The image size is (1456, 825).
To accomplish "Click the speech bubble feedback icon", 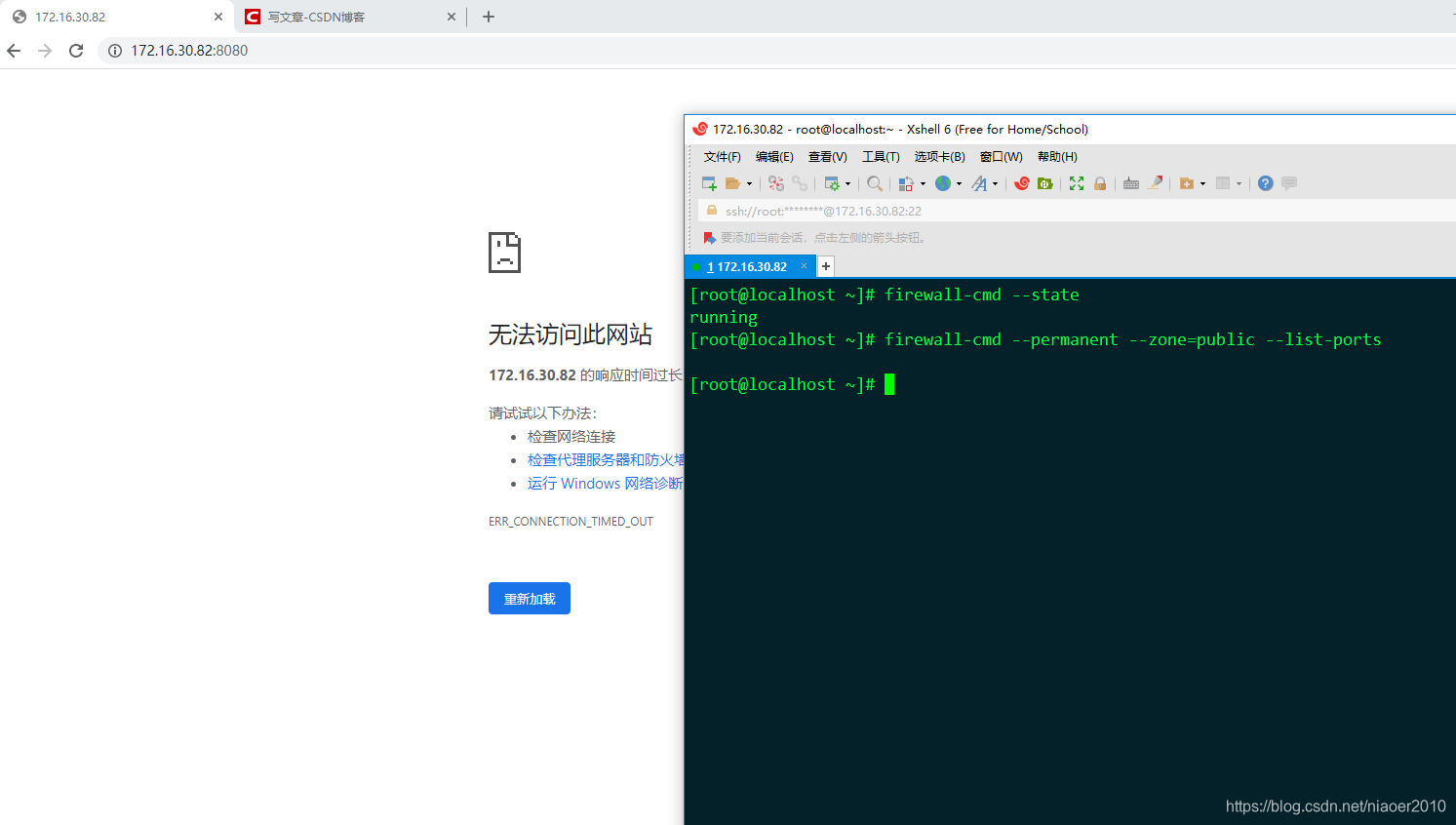I will click(1289, 183).
